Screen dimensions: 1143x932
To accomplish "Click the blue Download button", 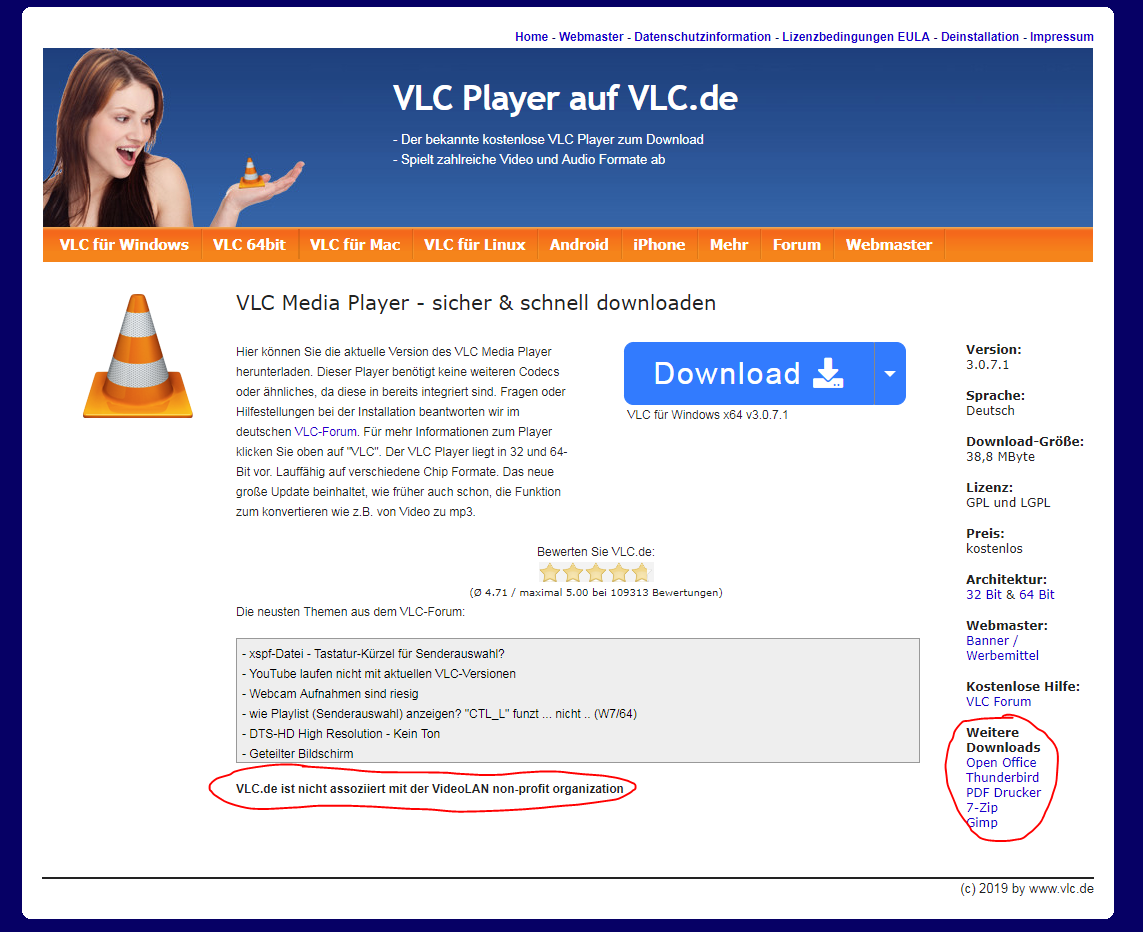I will pyautogui.click(x=749, y=373).
